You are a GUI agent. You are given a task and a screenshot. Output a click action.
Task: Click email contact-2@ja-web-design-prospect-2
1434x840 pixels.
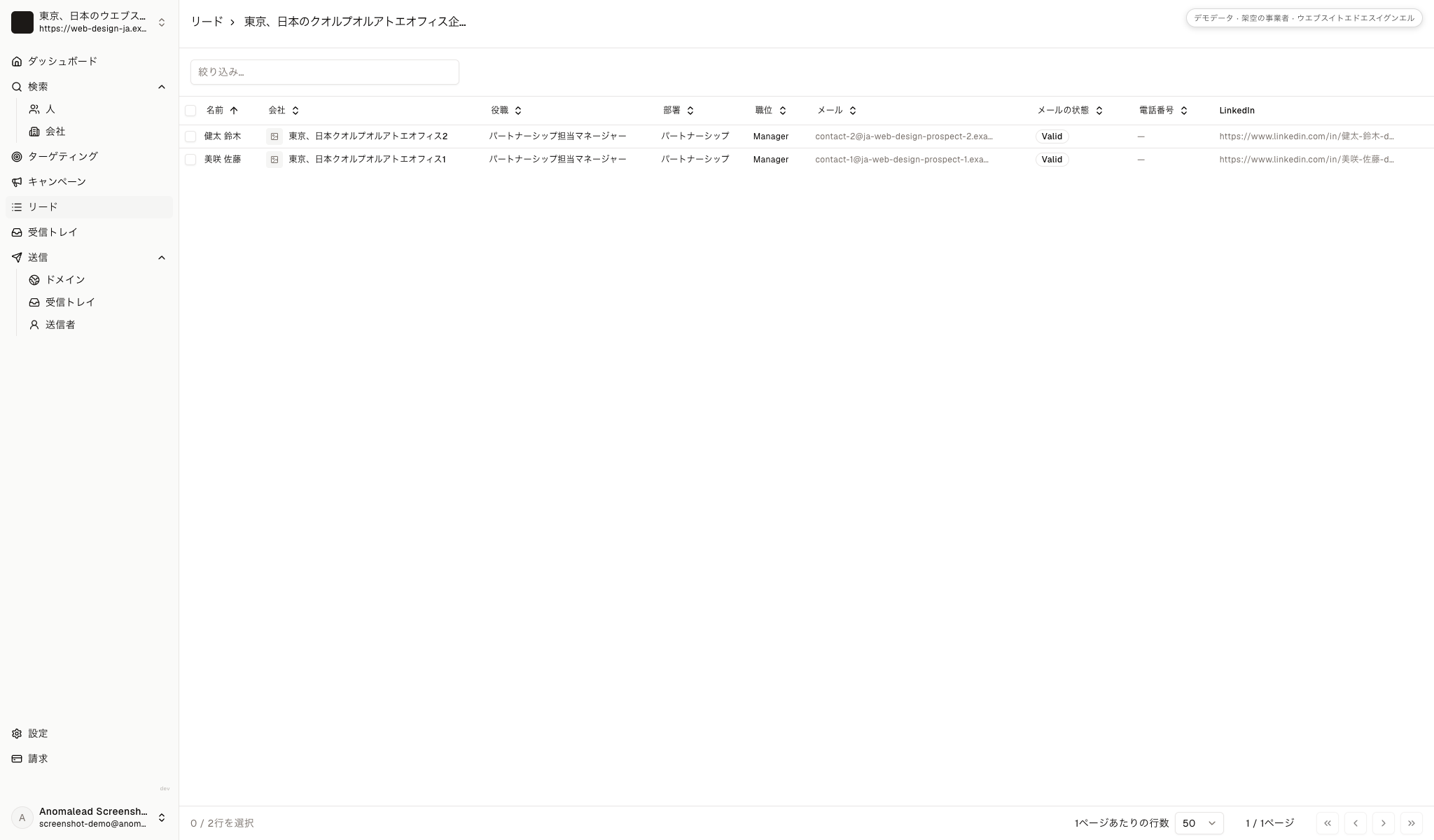[x=904, y=136]
